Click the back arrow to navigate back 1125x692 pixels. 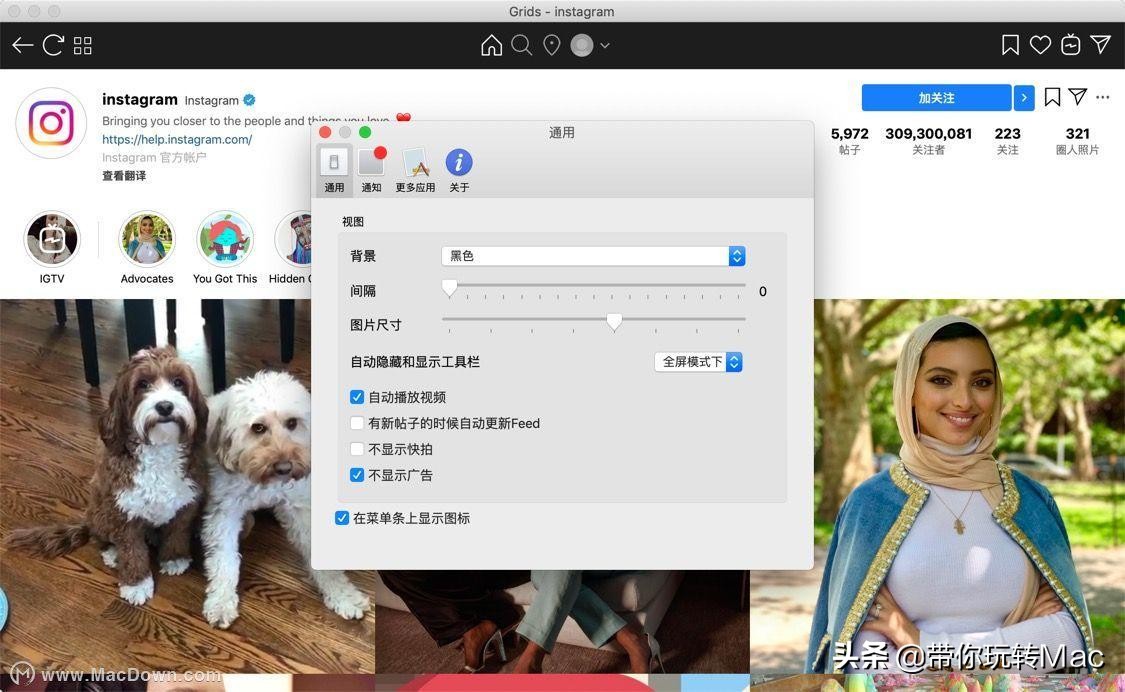[22, 44]
